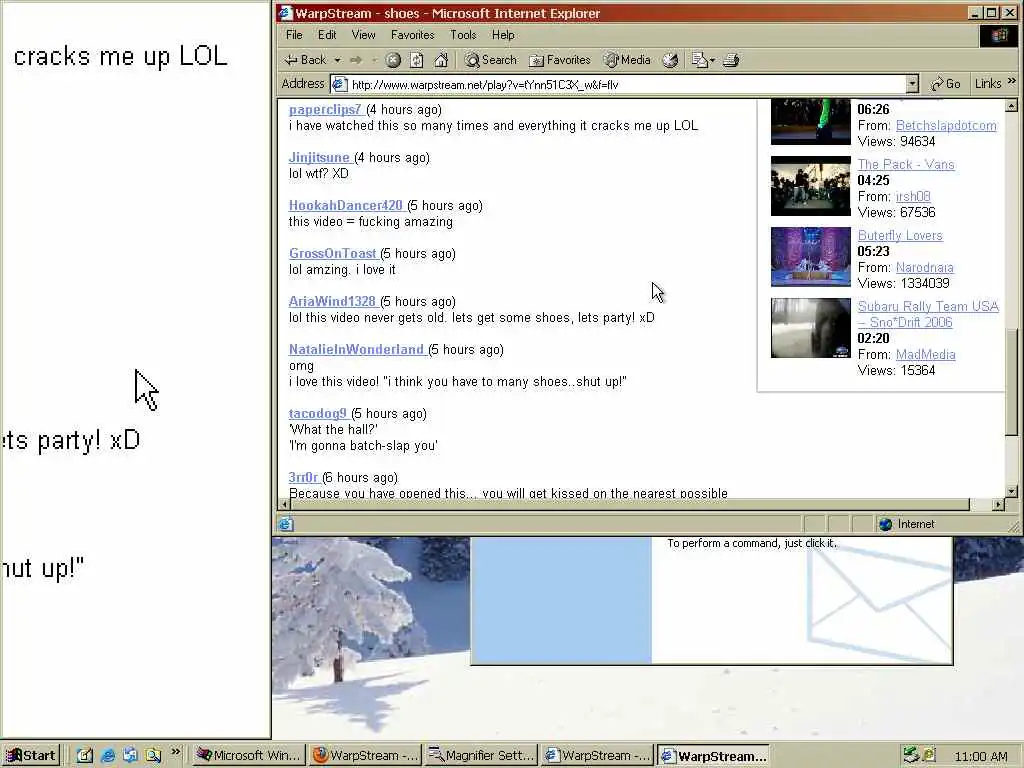Visit uploader Betchslapdotcom's profile
Viewport: 1024px width, 768px height.
coord(946,125)
